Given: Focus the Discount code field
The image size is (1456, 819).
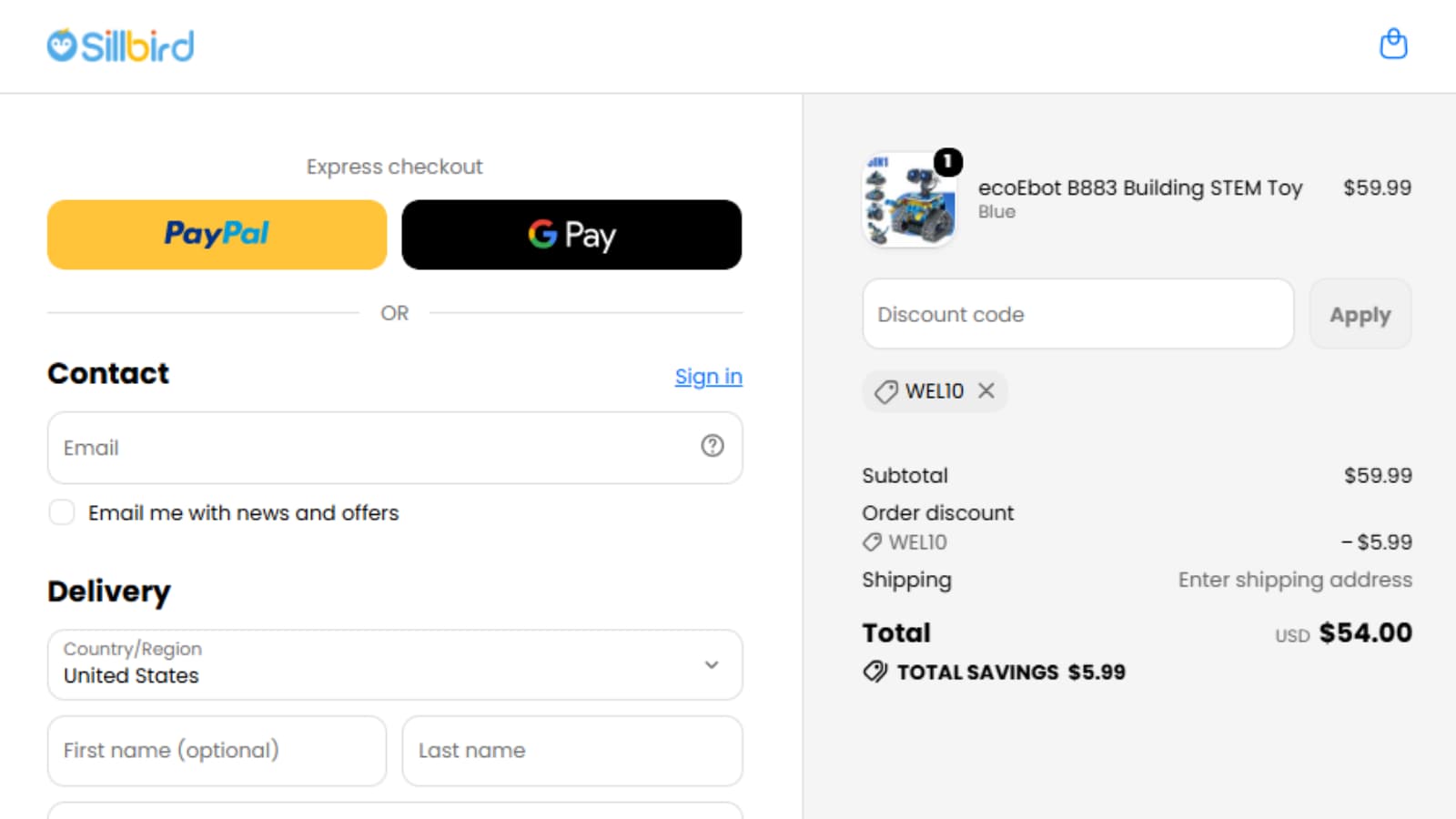Looking at the screenshot, I should (1078, 314).
